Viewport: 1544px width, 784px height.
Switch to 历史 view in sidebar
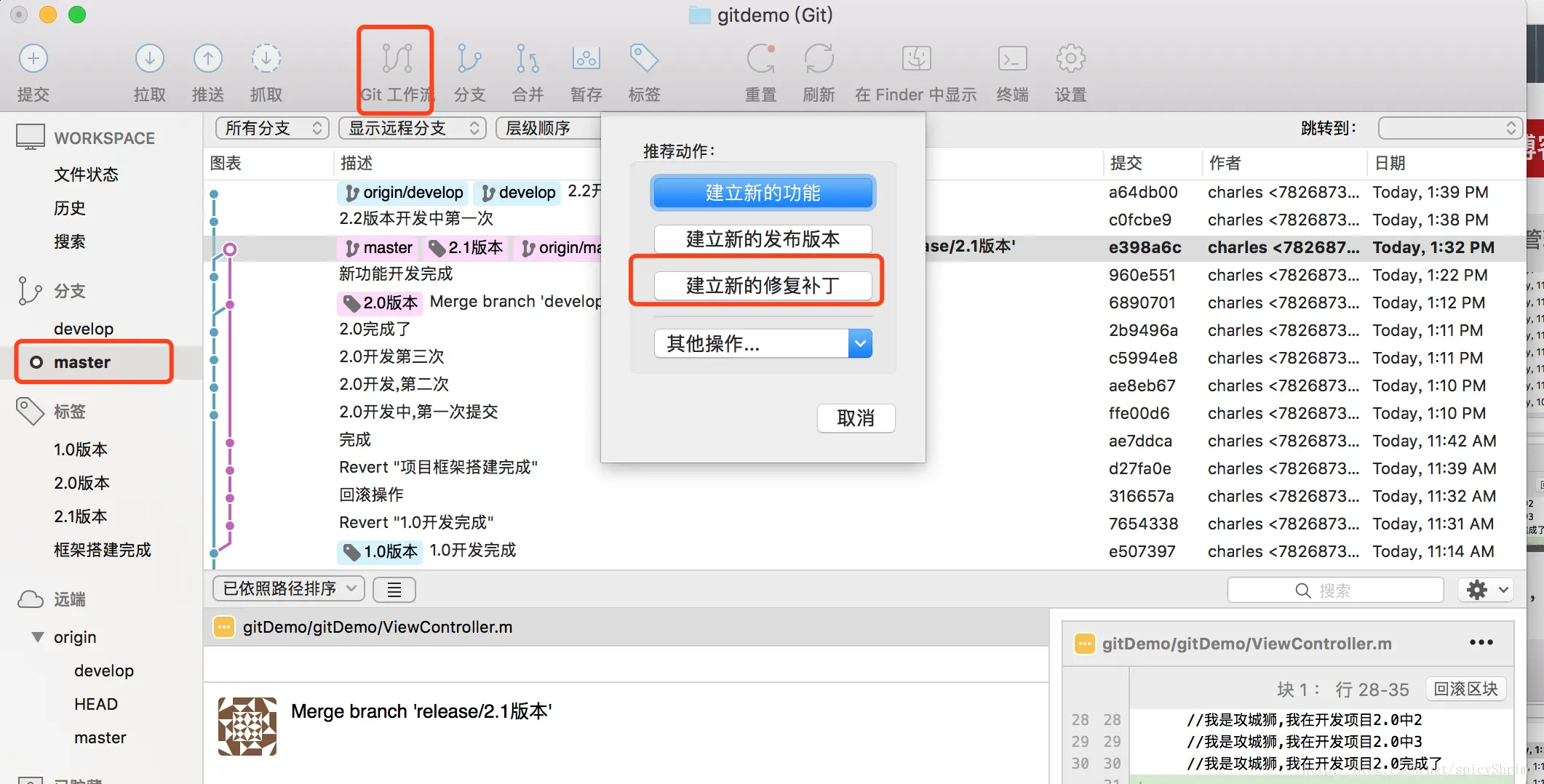coord(70,208)
